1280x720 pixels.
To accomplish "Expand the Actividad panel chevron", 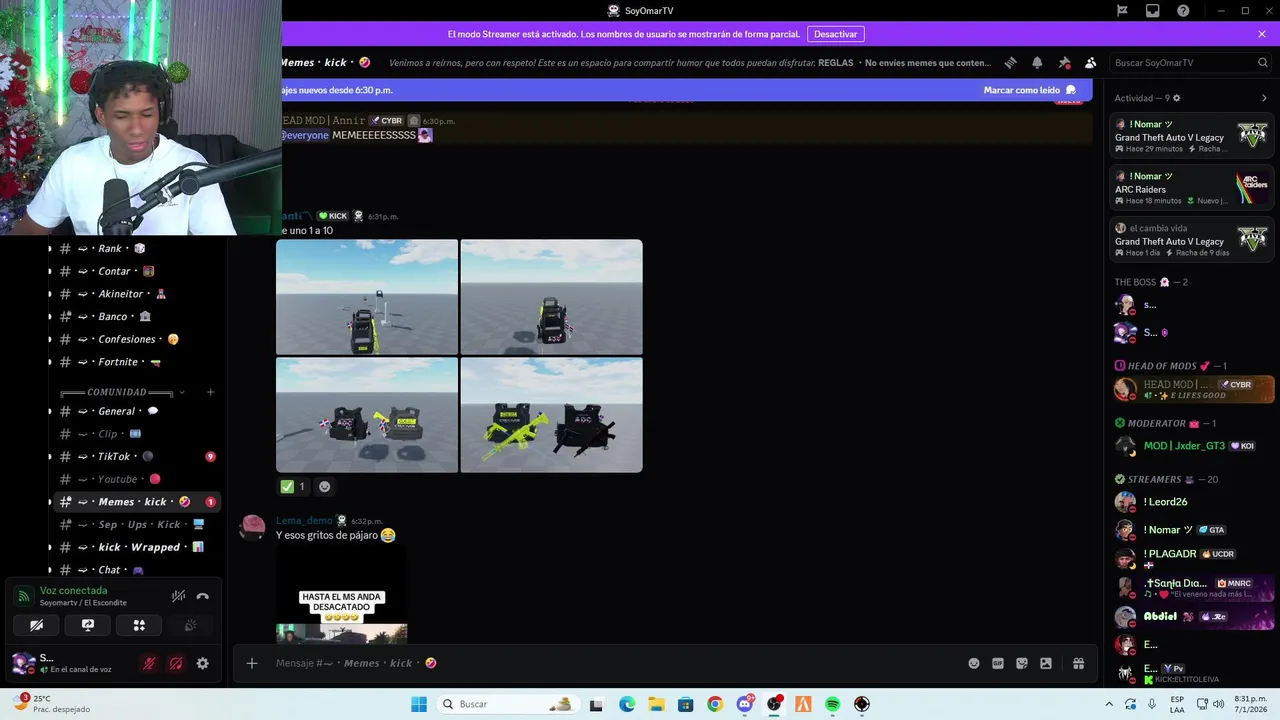I will pyautogui.click(x=1264, y=98).
